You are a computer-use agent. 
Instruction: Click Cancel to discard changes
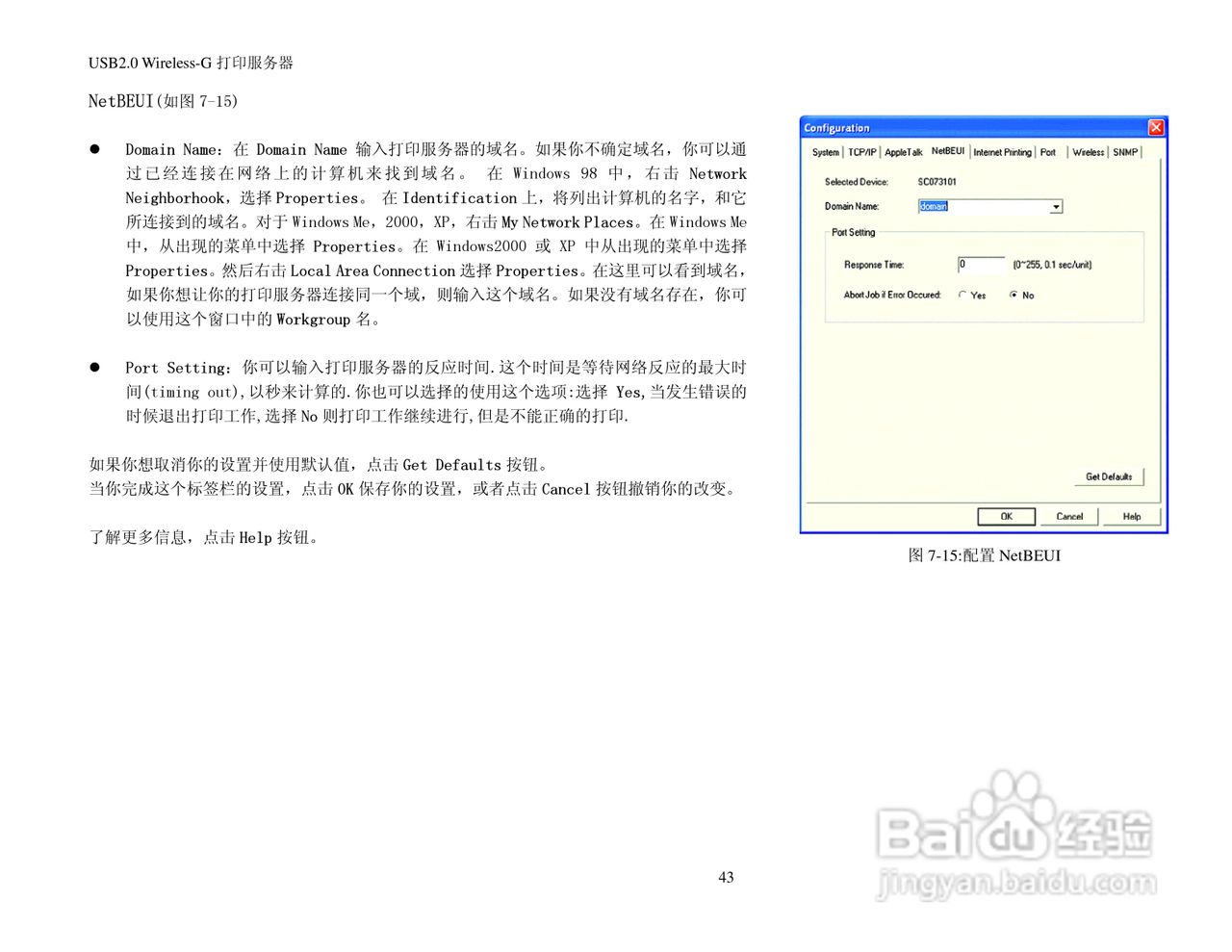1068,516
